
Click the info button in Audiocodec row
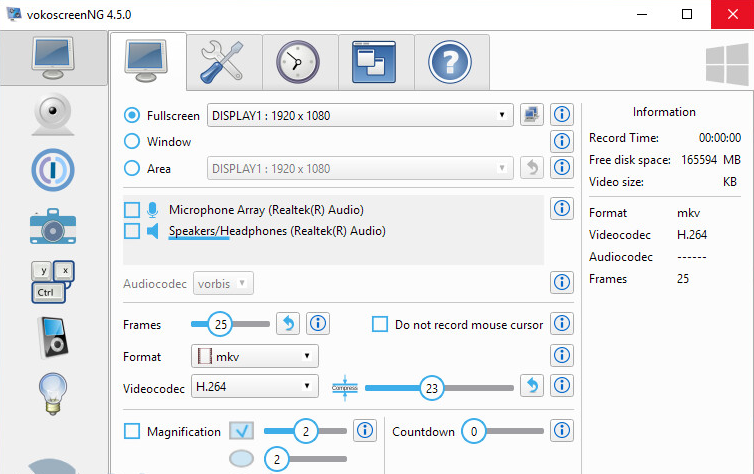click(x=562, y=282)
